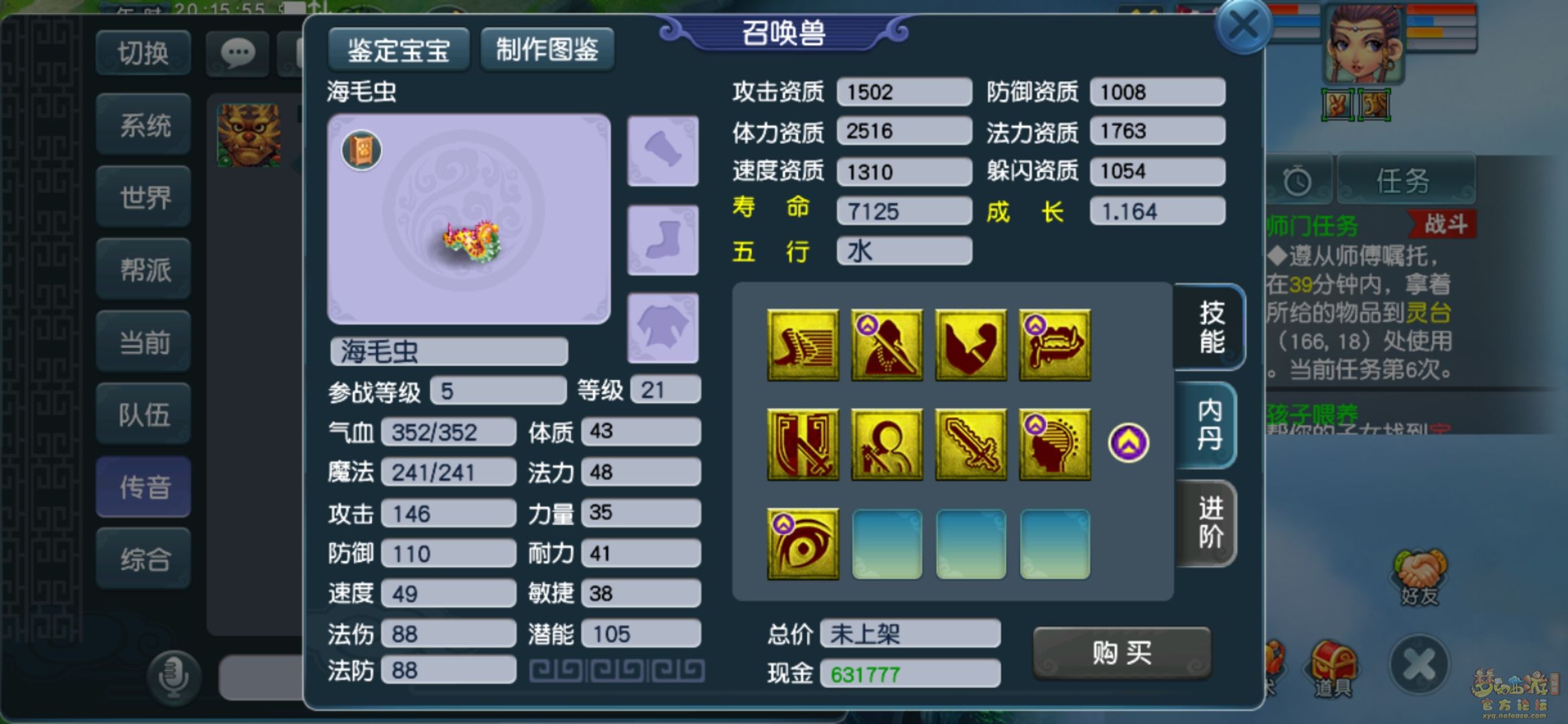Tap the microphone voice input icon
Viewport: 1568px width, 724px height.
(174, 676)
